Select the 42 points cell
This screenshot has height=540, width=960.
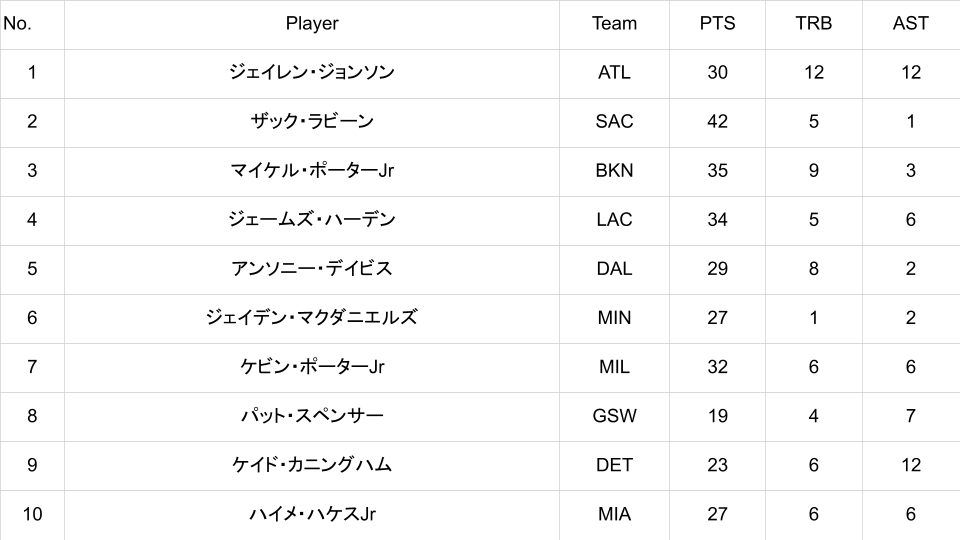click(717, 122)
